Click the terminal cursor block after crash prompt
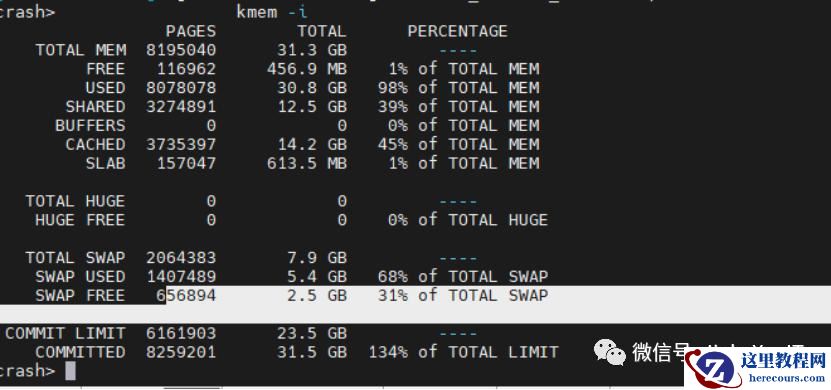 [x=70, y=371]
